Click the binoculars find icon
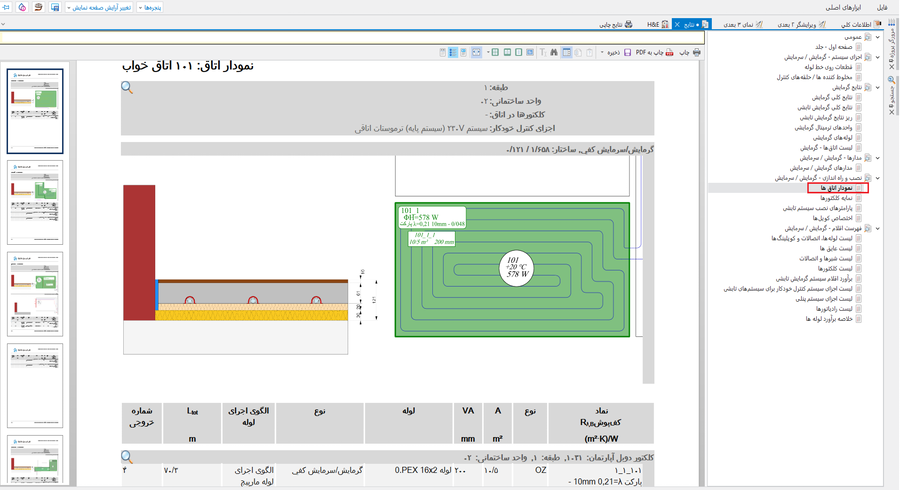Screen dimensions: 900x490 [x=554, y=52]
